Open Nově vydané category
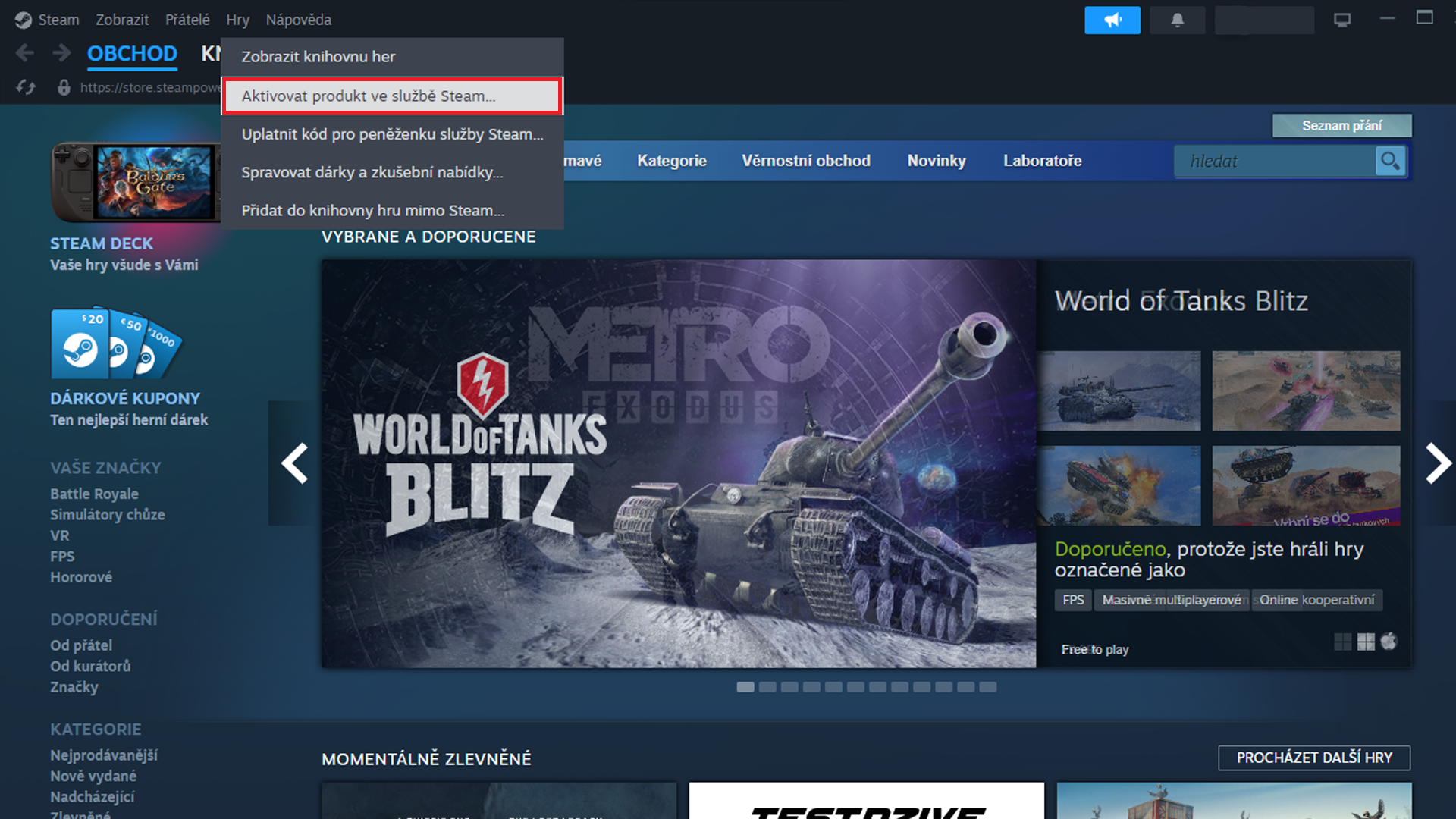This screenshot has height=819, width=1456. pyautogui.click(x=93, y=777)
